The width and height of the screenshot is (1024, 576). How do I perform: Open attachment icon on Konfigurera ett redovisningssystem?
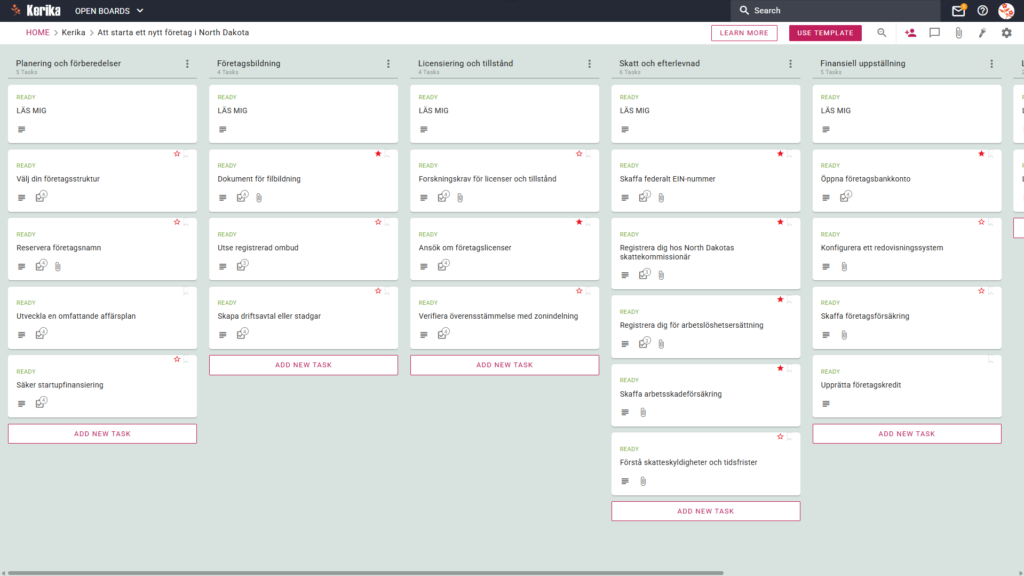click(x=844, y=266)
